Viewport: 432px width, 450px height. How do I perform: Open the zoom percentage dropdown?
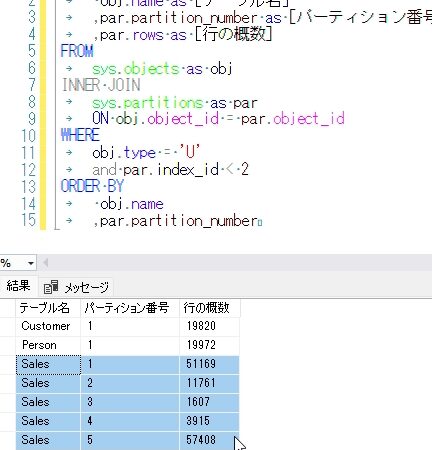(x=31, y=263)
